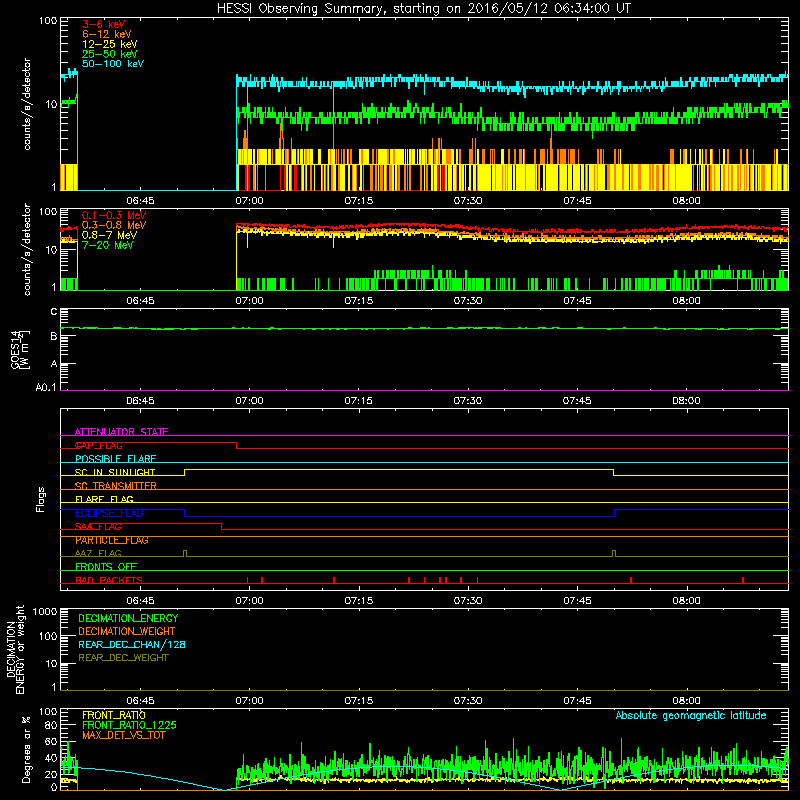The width and height of the screenshot is (800, 800).
Task: Select the FRONTS_OFF flag label
Action: click(x=106, y=567)
